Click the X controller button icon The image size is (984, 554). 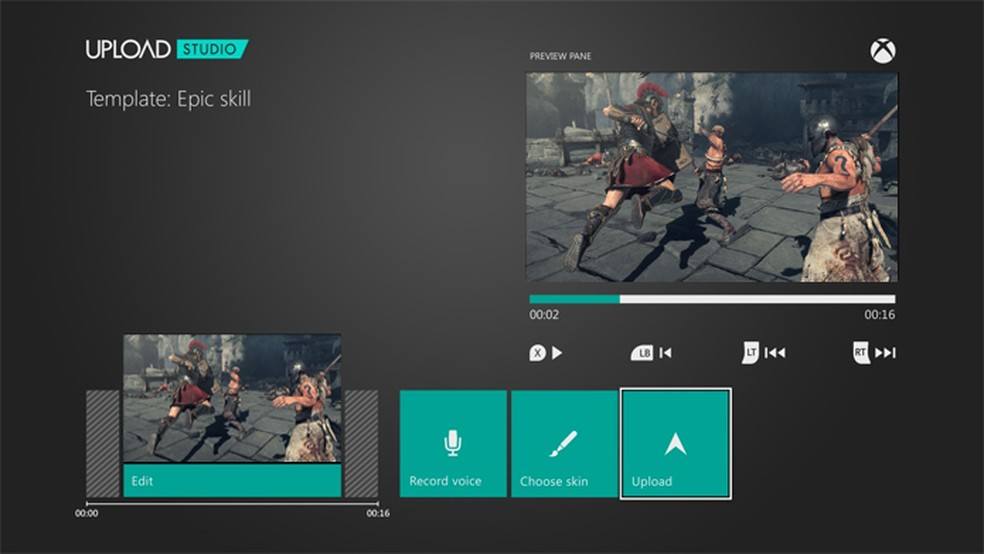click(537, 353)
